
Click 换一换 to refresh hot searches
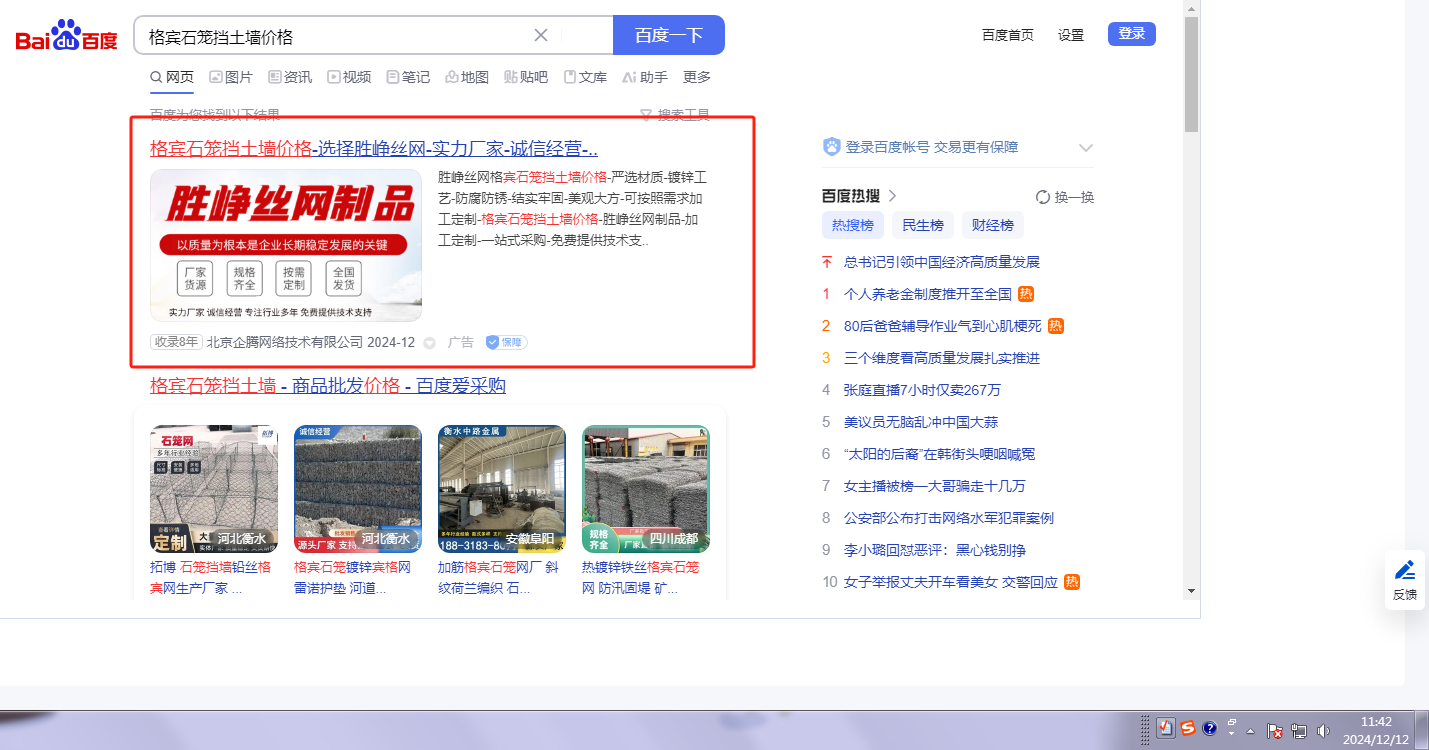tap(1065, 197)
